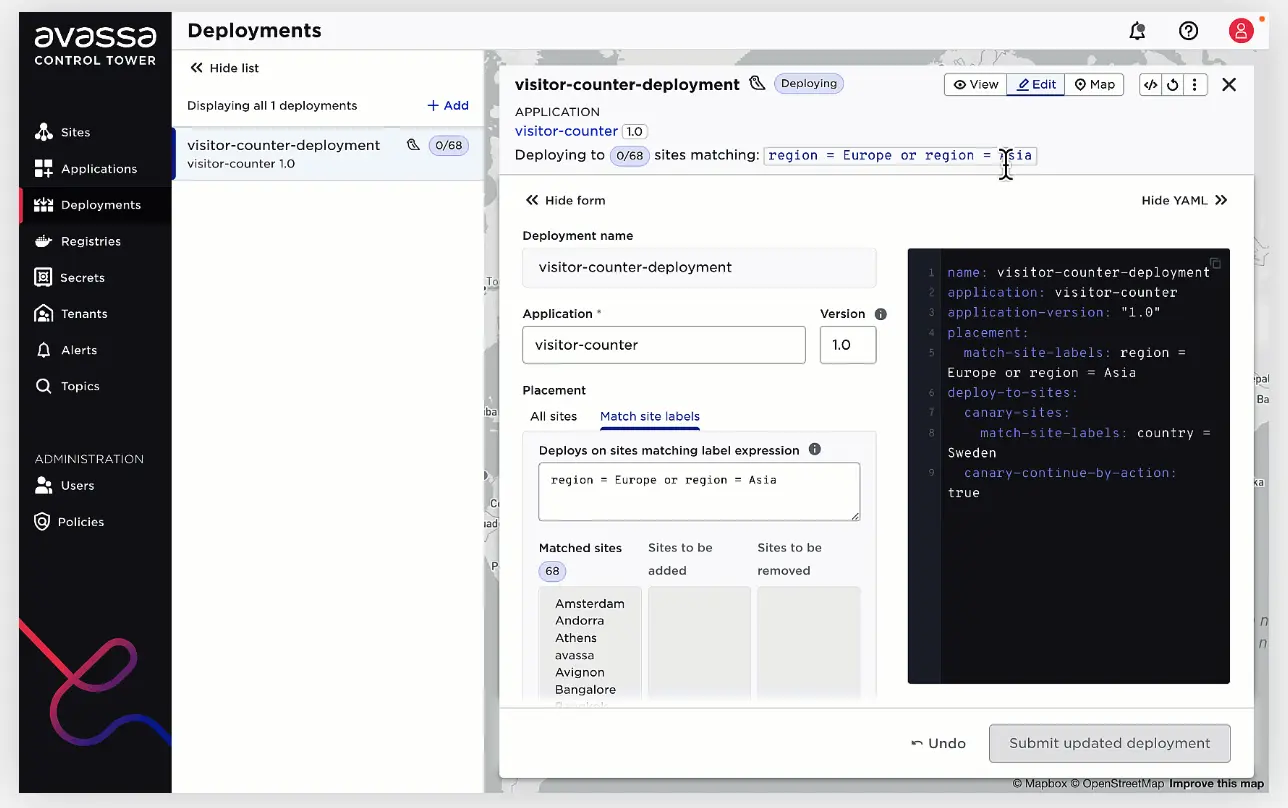1288x808 pixels.
Task: Add a new deployment
Action: [x=448, y=105]
